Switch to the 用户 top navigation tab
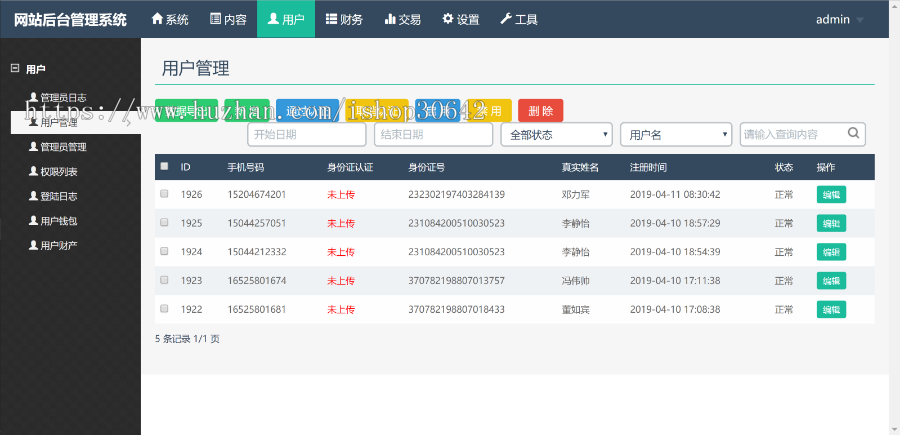Viewport: 900px width, 435px height. [x=286, y=19]
